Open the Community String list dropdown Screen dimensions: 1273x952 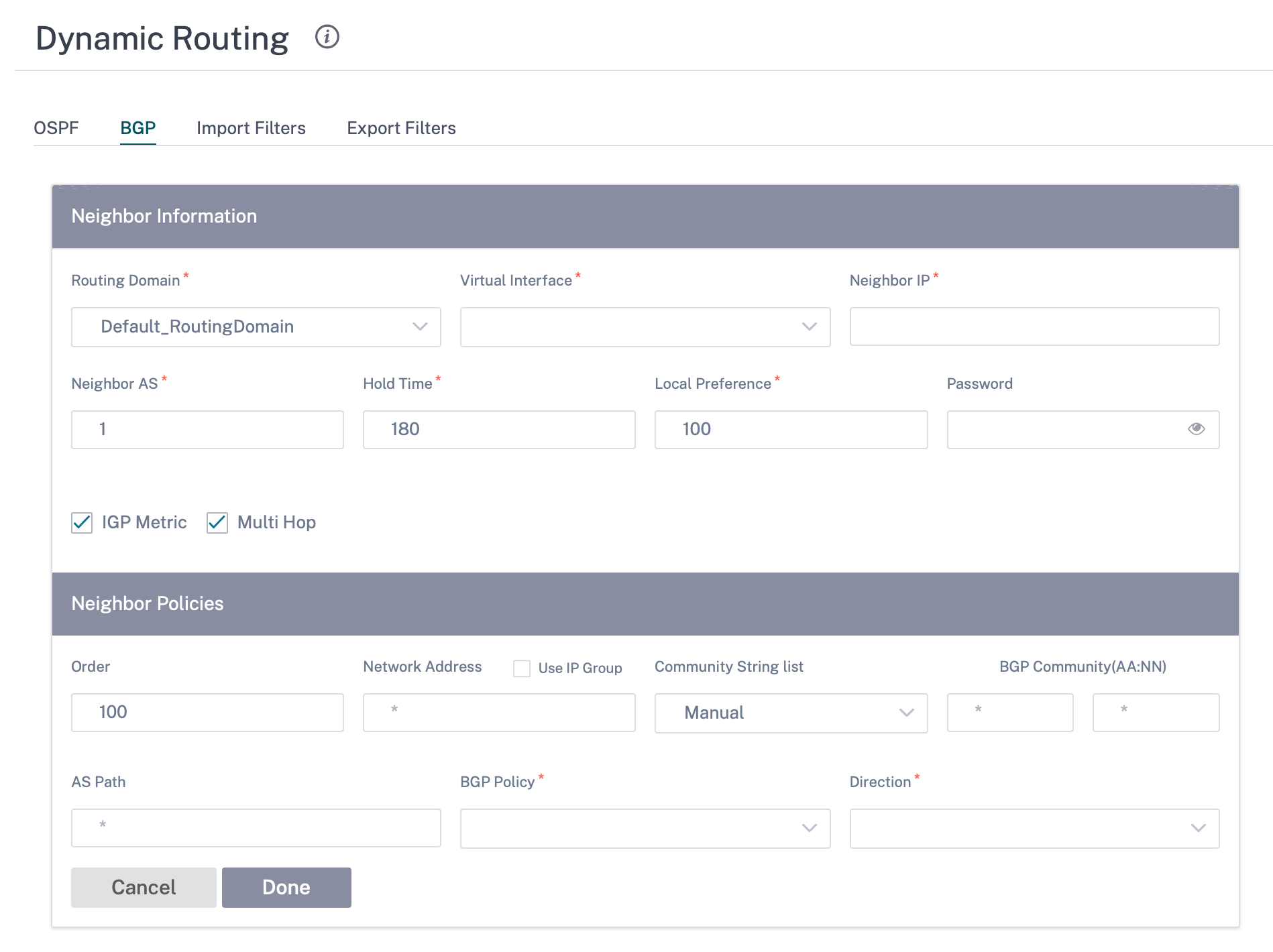pyautogui.click(x=791, y=713)
